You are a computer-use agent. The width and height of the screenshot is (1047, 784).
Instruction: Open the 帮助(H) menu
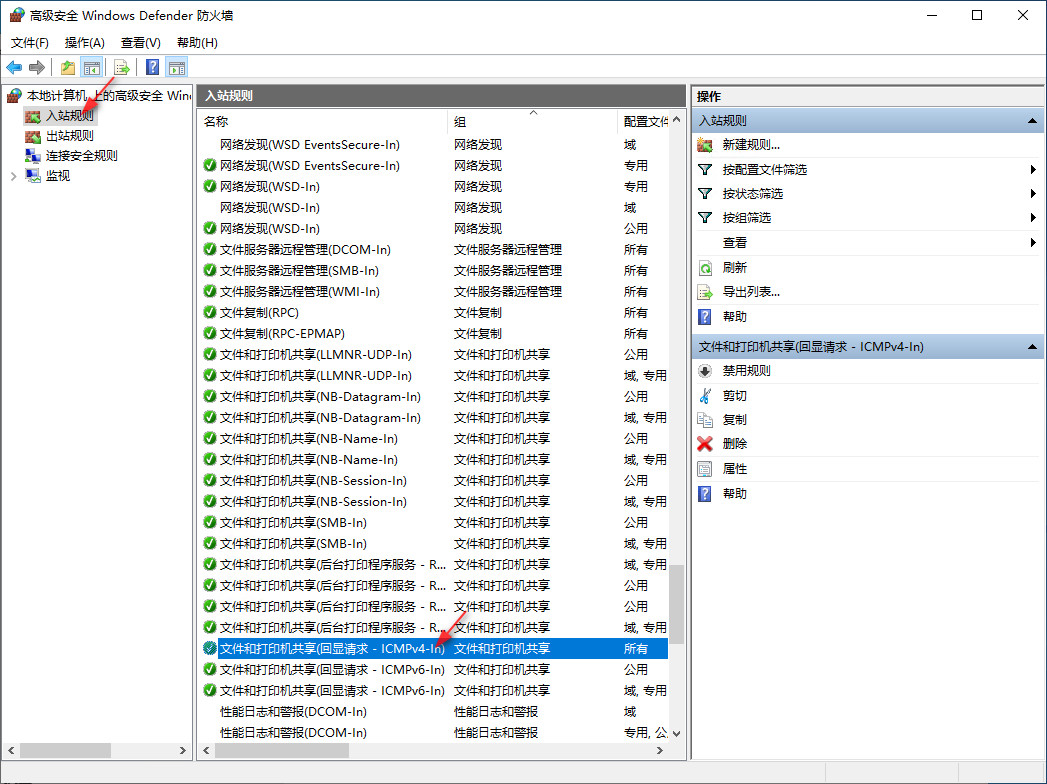coord(197,43)
